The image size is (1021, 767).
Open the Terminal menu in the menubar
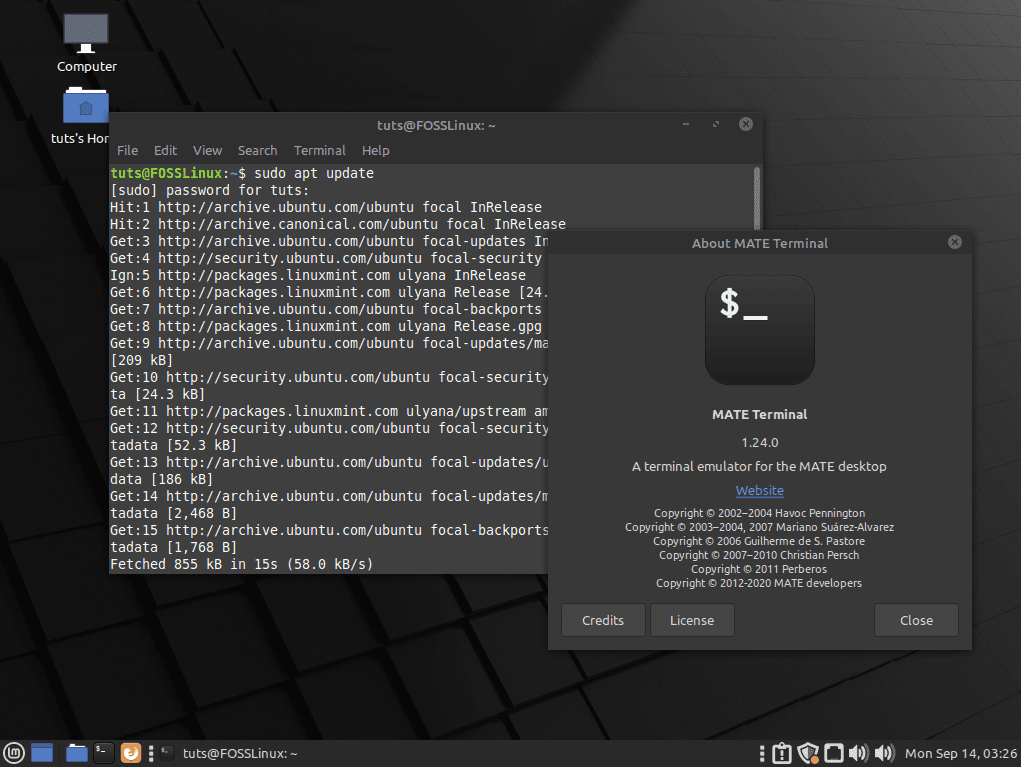(320, 150)
